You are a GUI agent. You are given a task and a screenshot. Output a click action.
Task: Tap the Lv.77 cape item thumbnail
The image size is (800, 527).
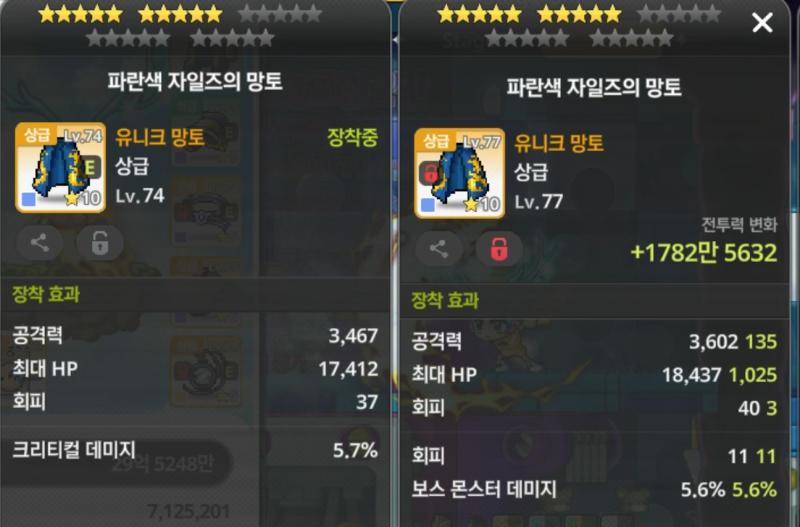click(x=460, y=173)
